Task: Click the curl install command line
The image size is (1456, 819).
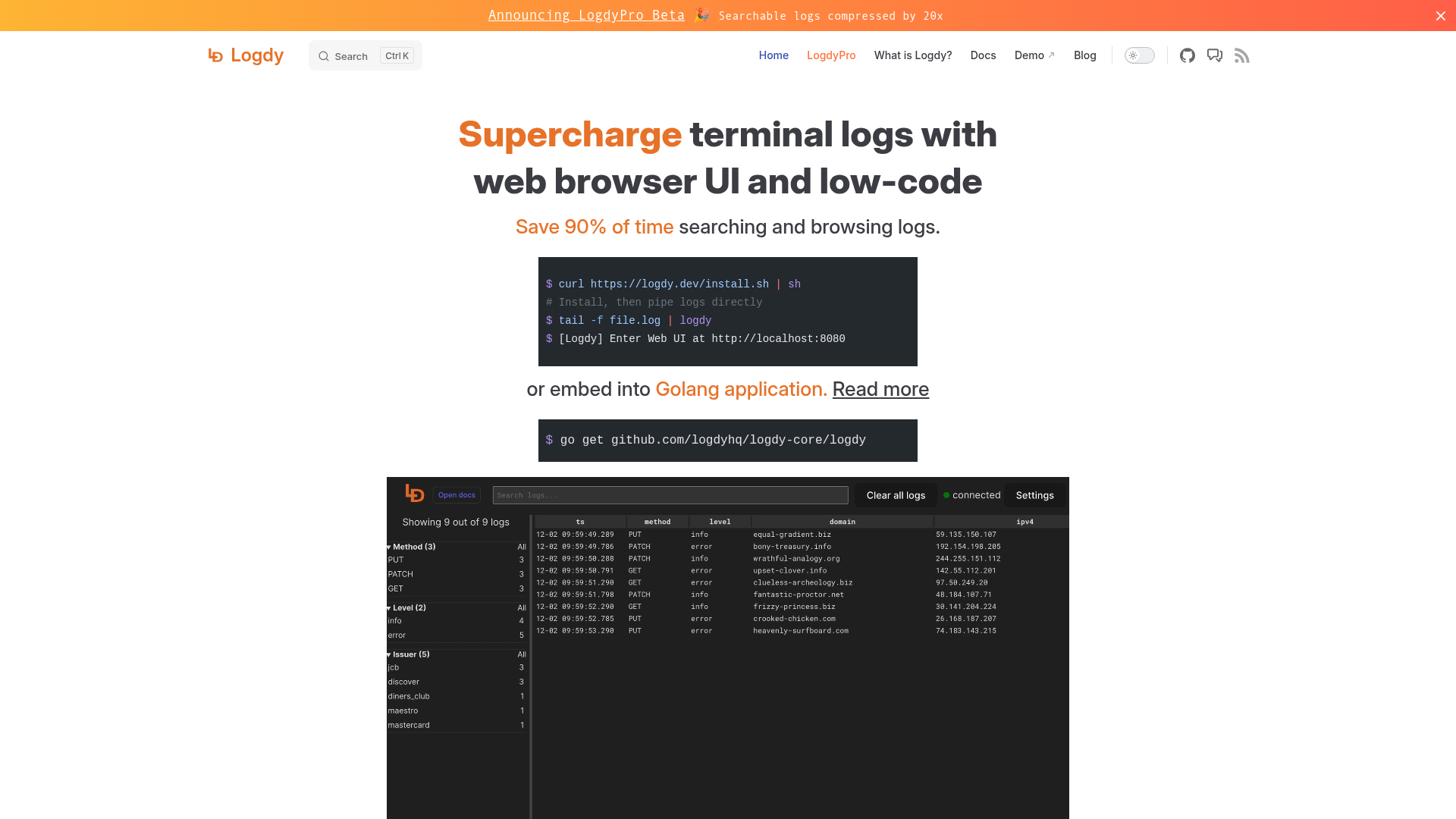Action: (673, 284)
